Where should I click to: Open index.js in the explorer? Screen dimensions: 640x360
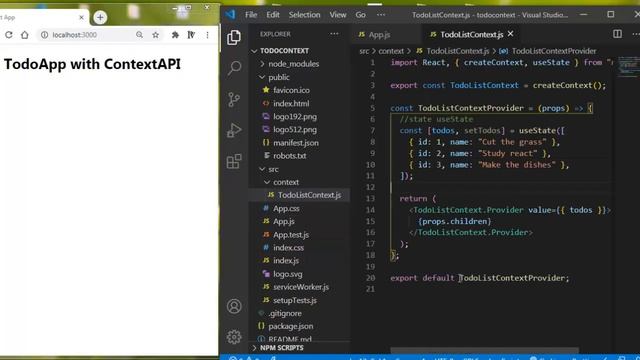pyautogui.click(x=286, y=260)
